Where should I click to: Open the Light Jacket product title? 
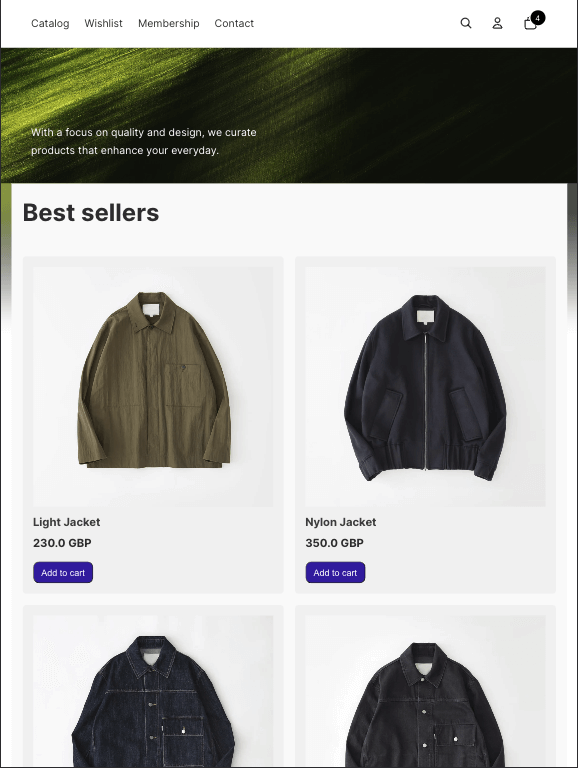67,522
